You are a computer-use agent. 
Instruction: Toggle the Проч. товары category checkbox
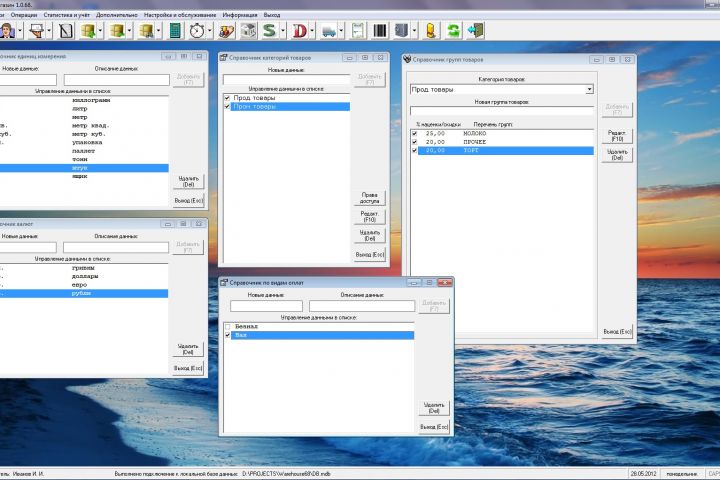[227, 107]
